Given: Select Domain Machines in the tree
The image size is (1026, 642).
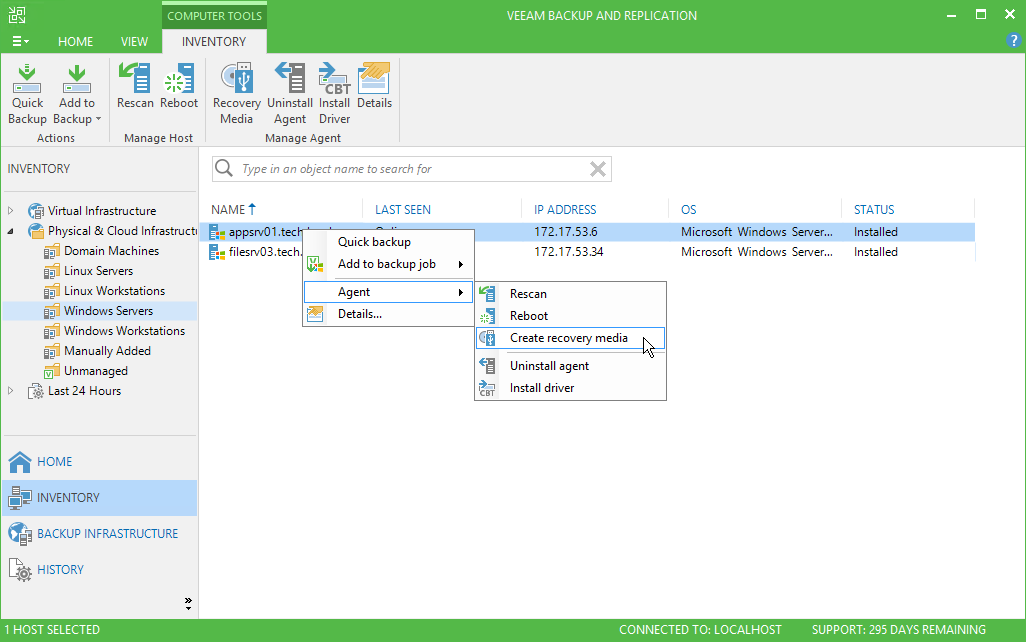Looking at the screenshot, I should pyautogui.click(x=111, y=251).
